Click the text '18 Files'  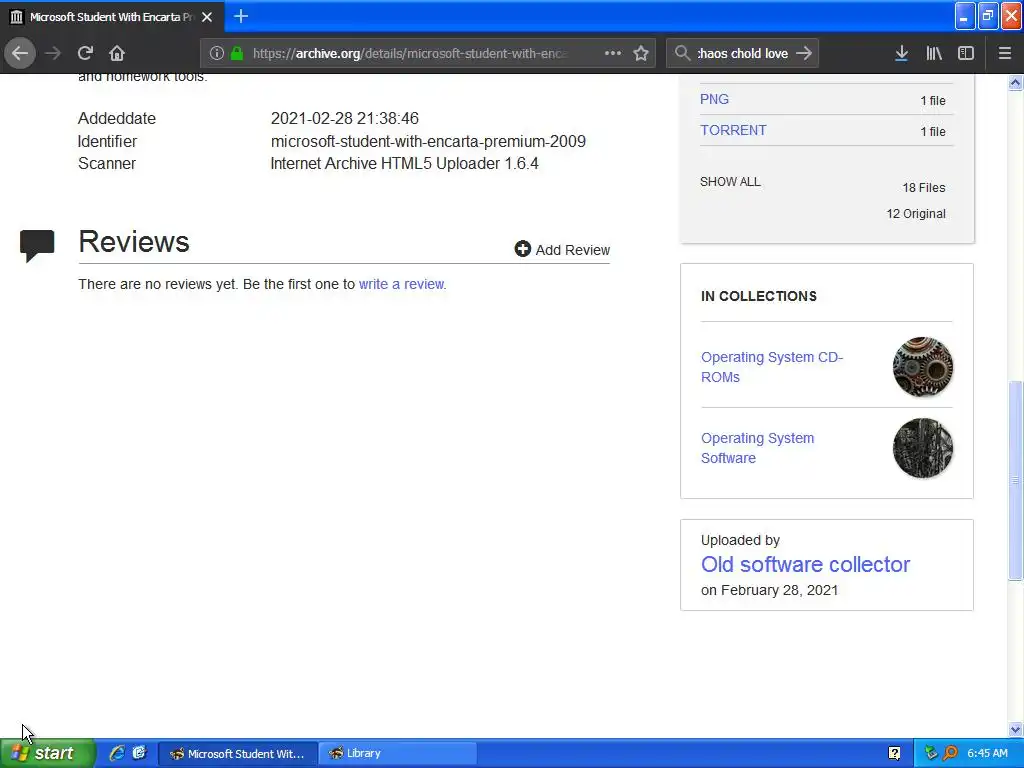pos(923,187)
